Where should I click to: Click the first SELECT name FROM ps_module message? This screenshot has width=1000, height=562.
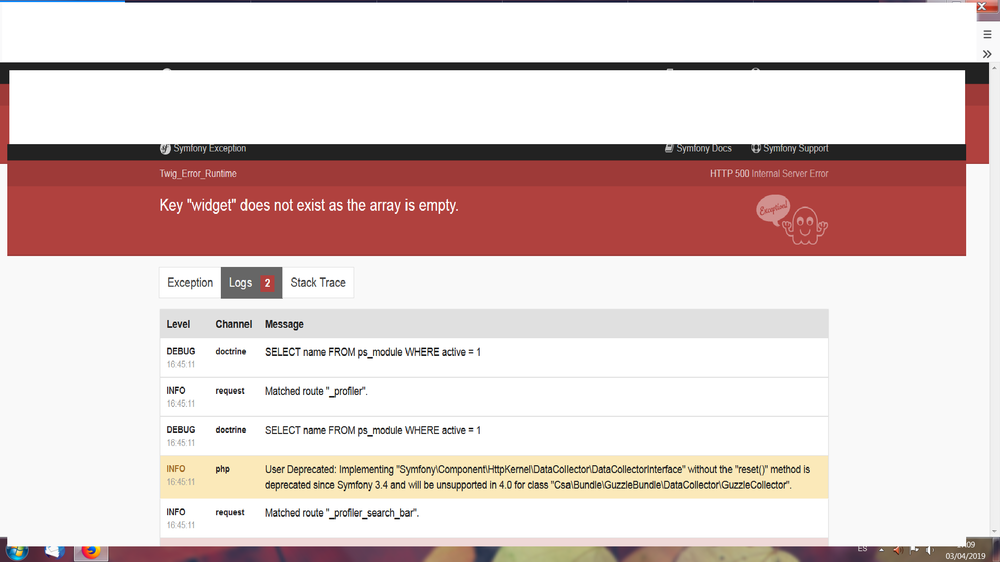(x=372, y=352)
